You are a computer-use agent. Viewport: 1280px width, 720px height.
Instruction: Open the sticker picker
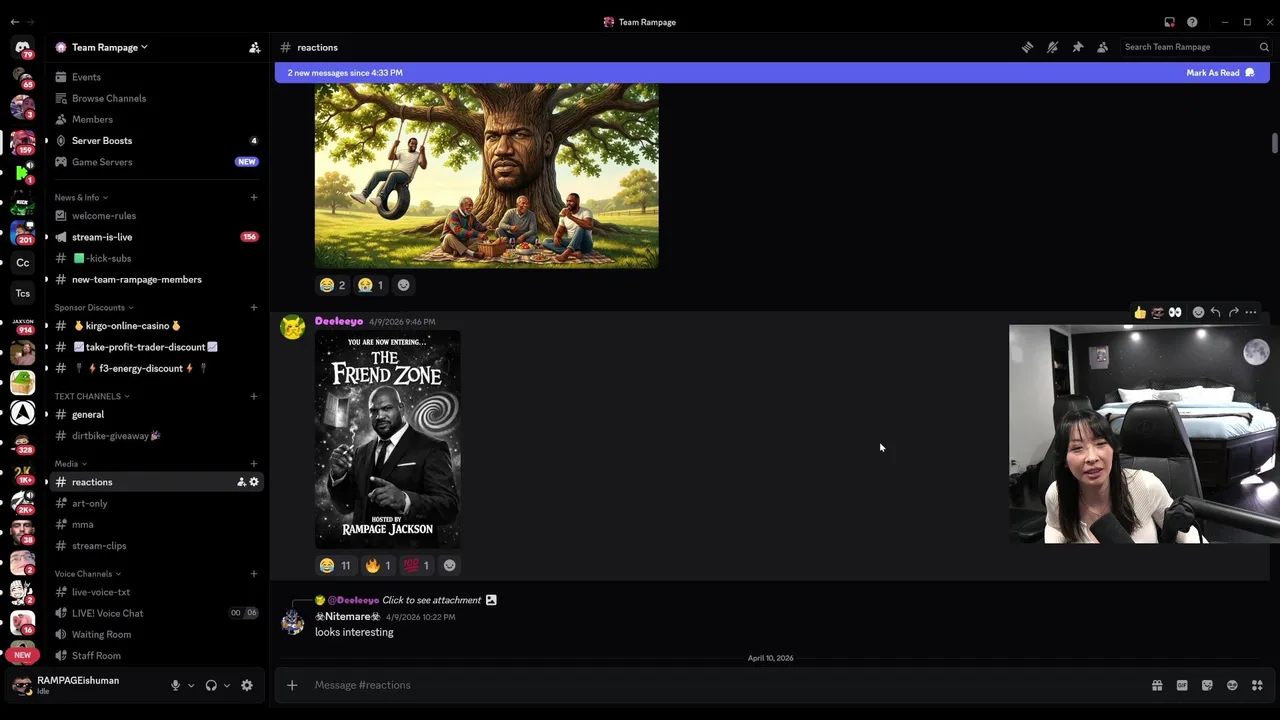[1207, 685]
